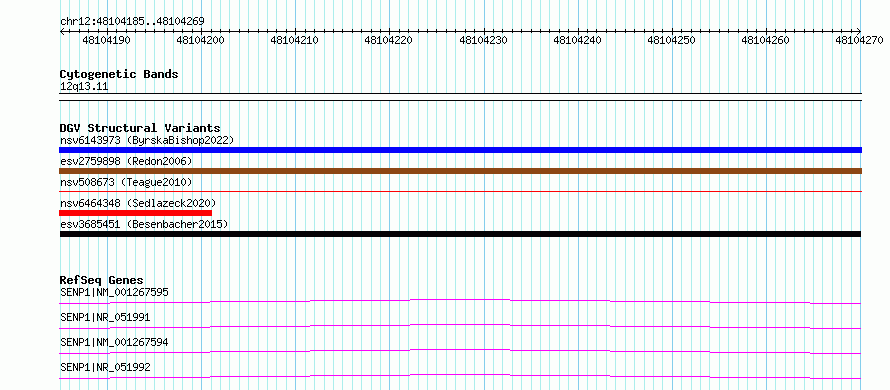Open the RefSeq Genes track heading
Viewport: 890px width, 390px height.
click(x=102, y=280)
